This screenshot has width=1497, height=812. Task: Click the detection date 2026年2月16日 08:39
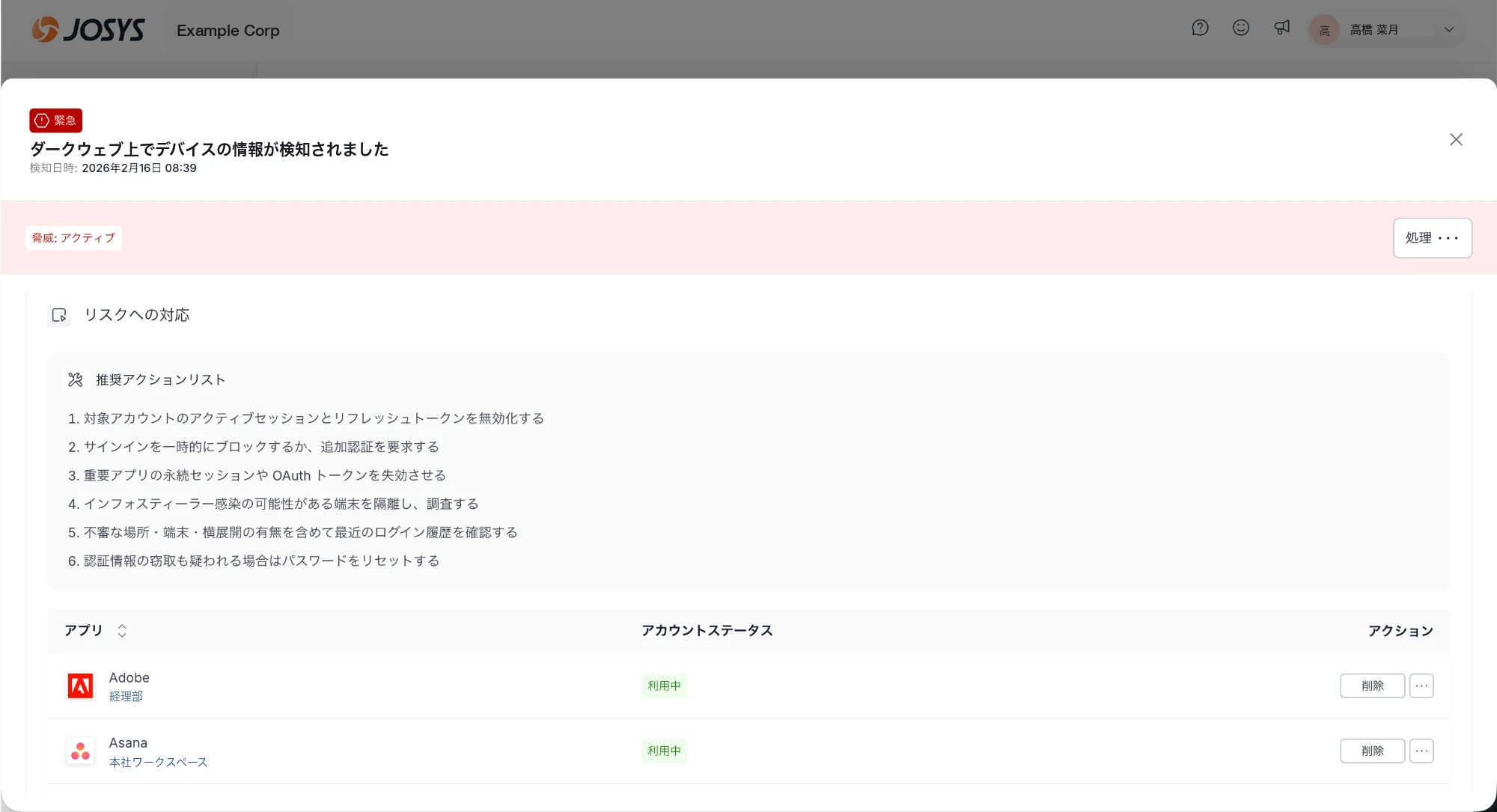point(139,168)
